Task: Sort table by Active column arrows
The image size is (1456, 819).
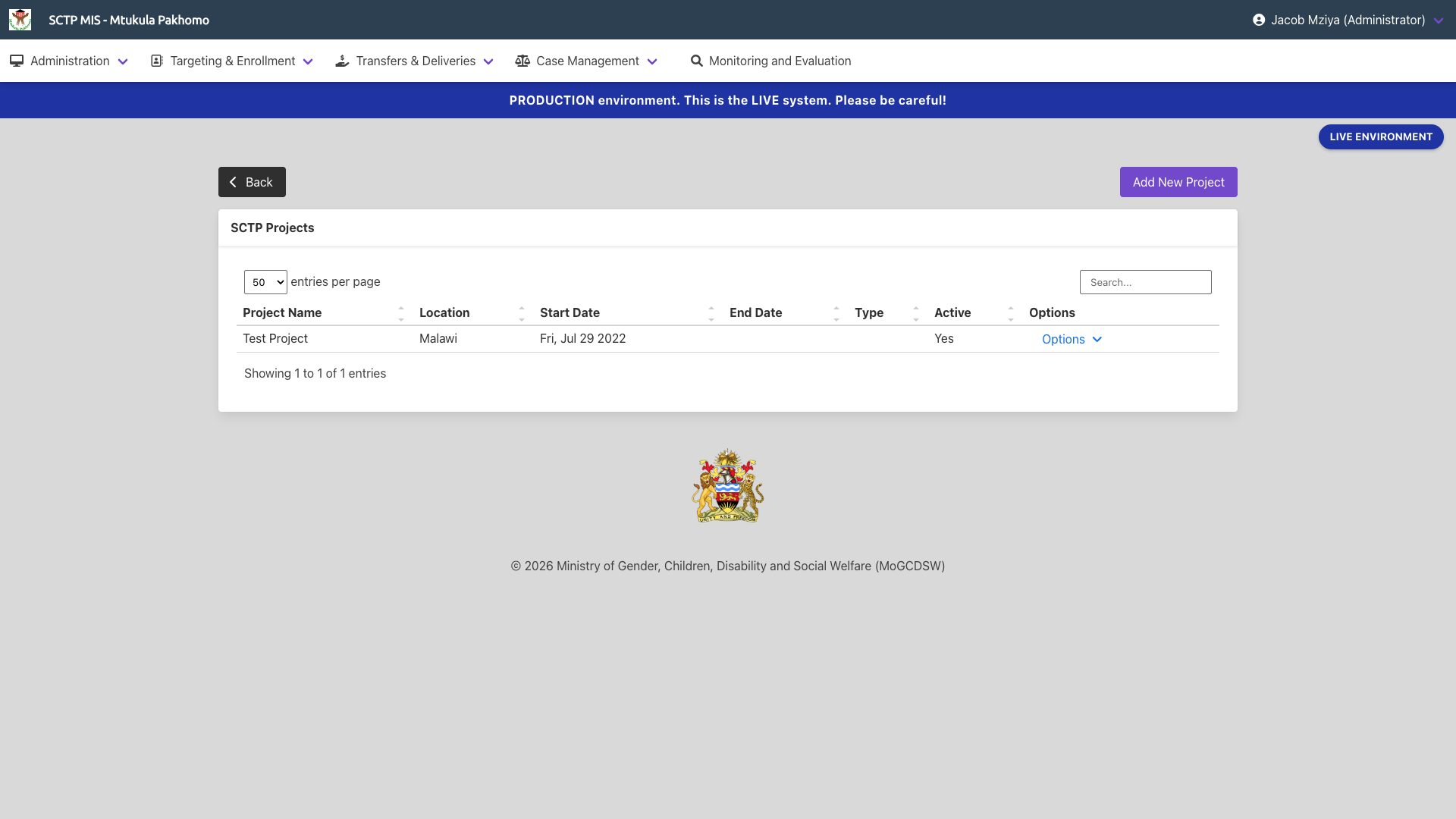Action: click(1011, 313)
